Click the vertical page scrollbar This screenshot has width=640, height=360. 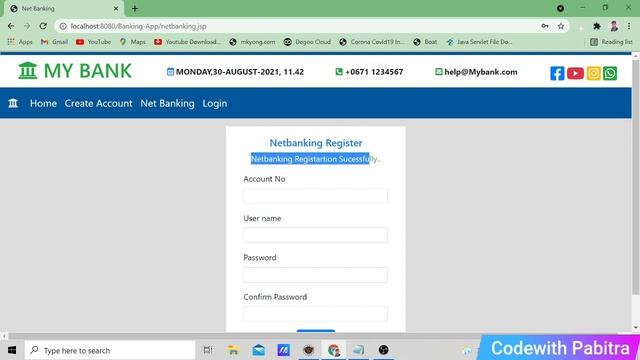[636, 176]
